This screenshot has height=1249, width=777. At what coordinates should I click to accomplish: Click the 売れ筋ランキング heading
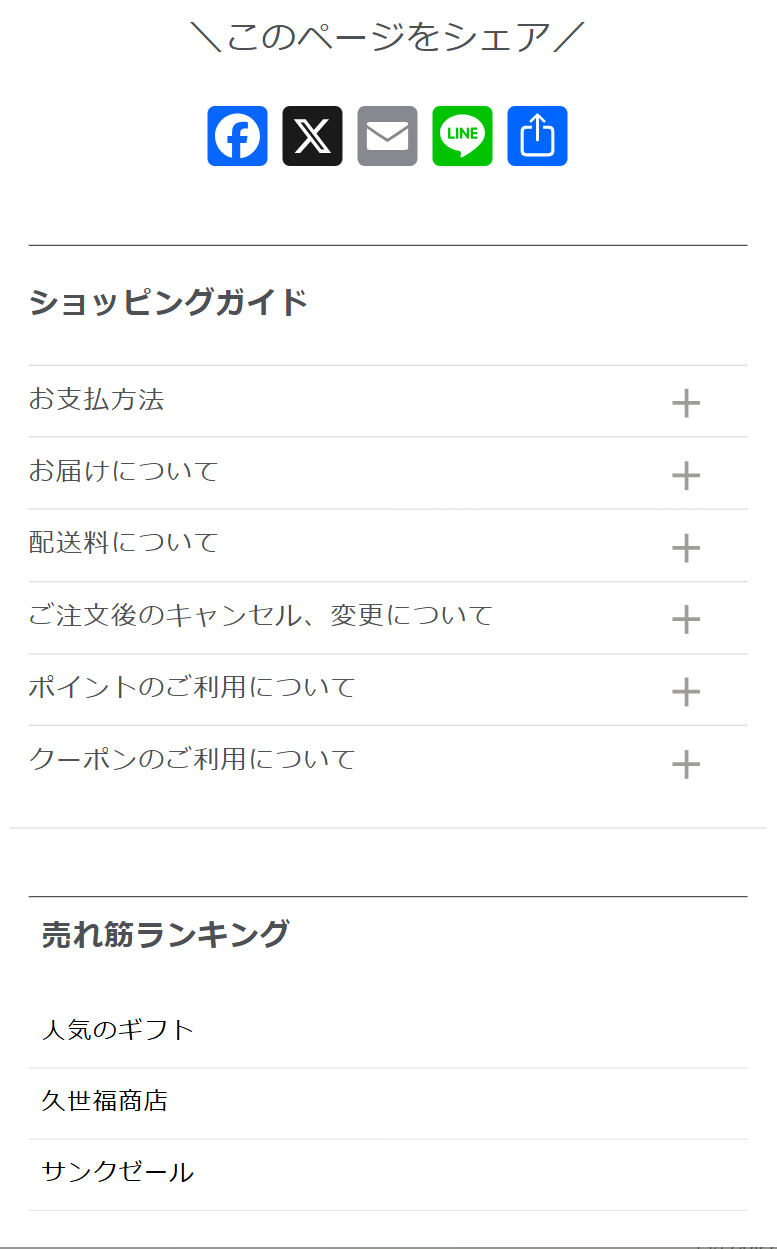tap(165, 934)
